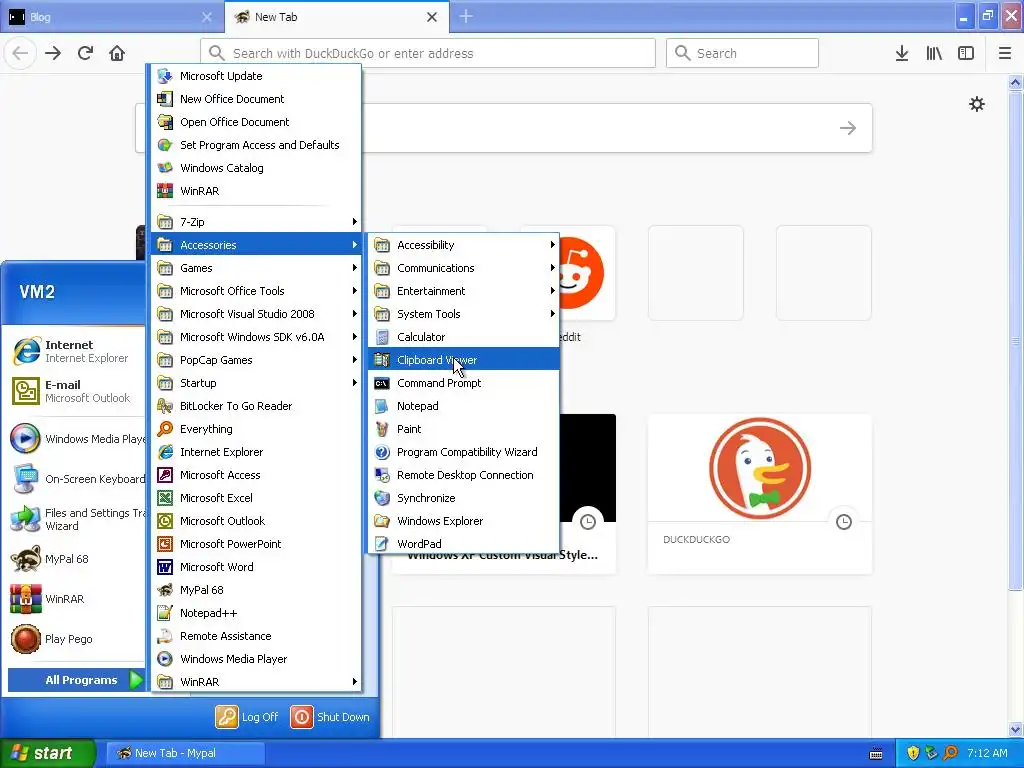Start Paint from Accessories submenu
The width and height of the screenshot is (1024, 768).
[464, 428]
